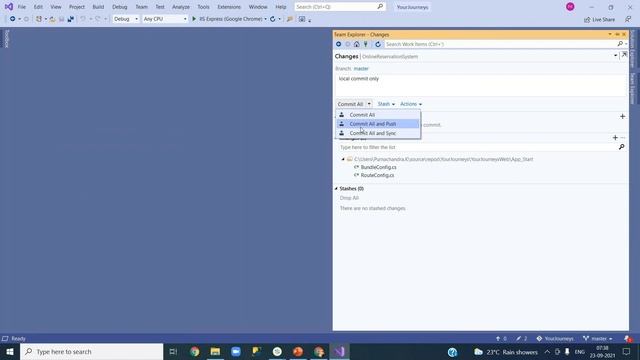Screen dimensions: 640x360
Task: Collapse the Stashes section
Action: tap(336, 189)
